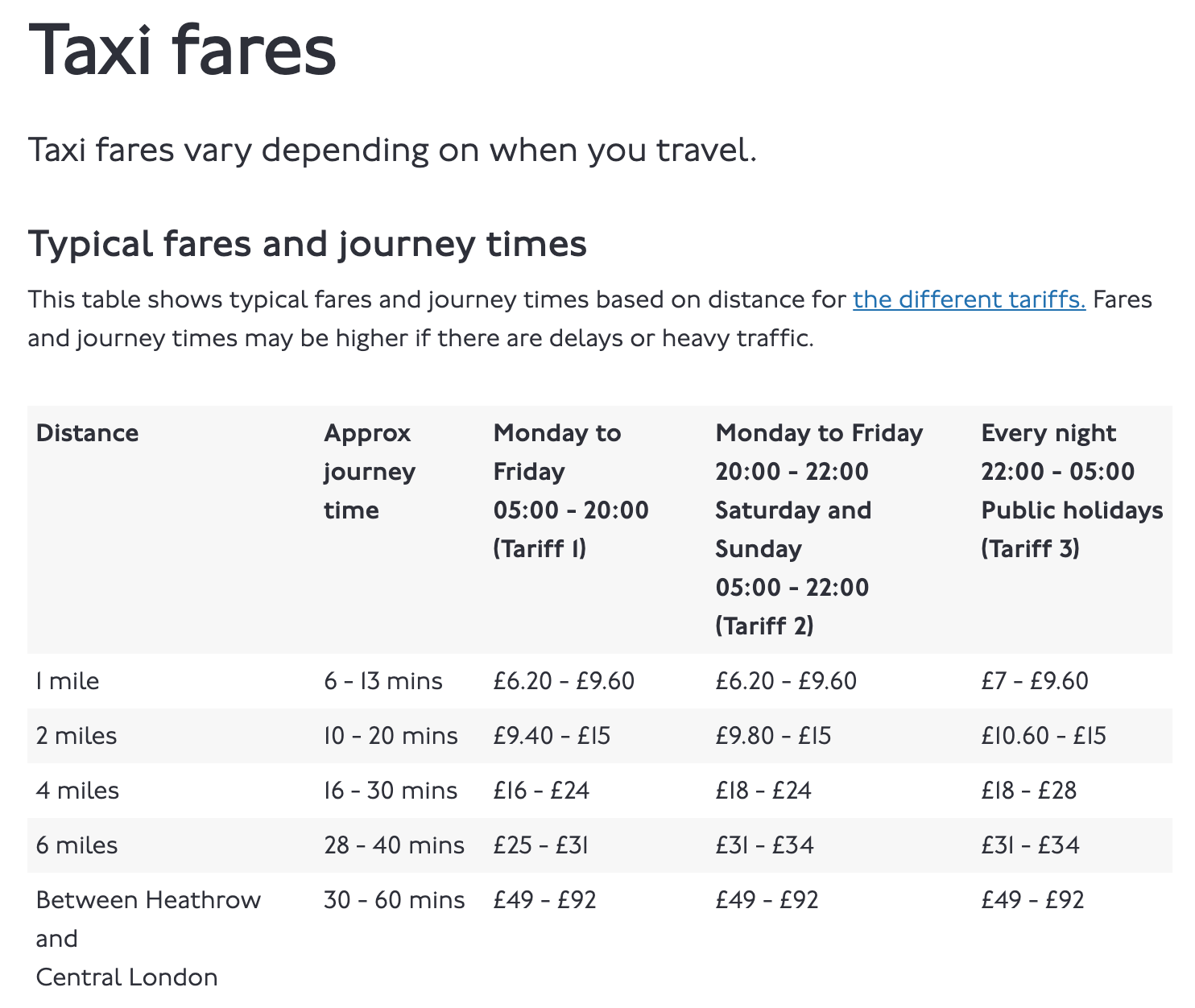Click the "Taxi fares" page title
Screen dimensions: 1195x1008
tap(182, 50)
